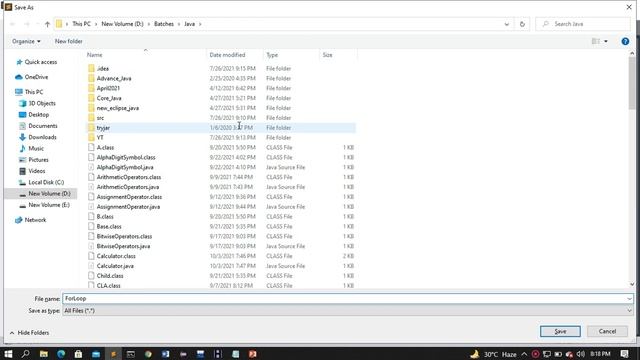
Task: Select the Base.class file
Action: [109, 226]
